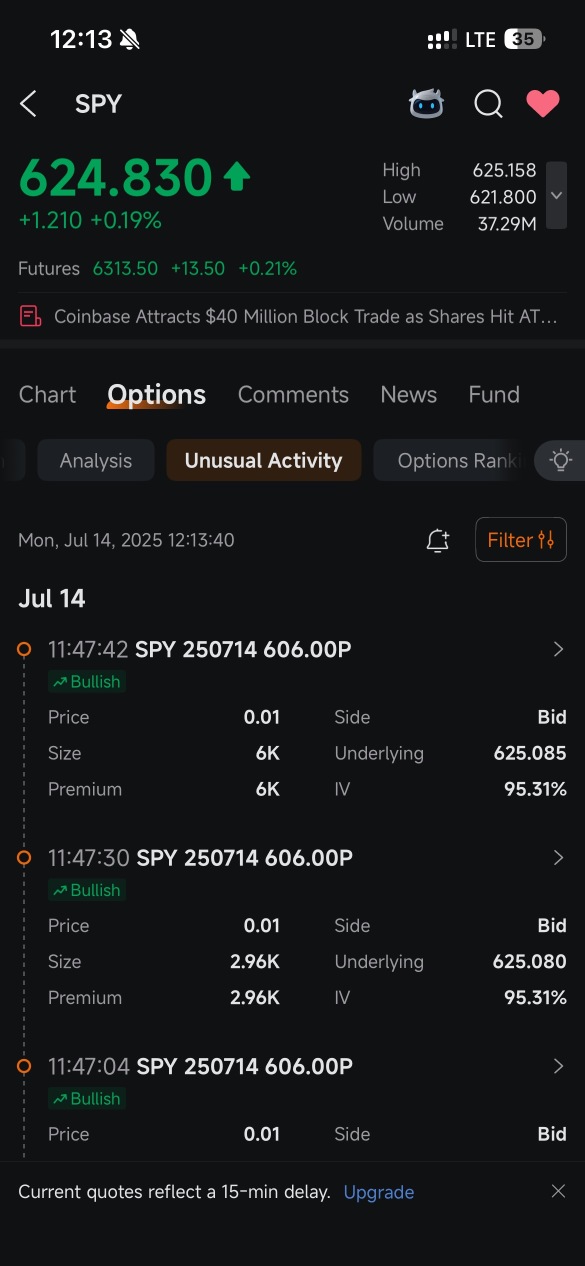This screenshot has width=585, height=1266.
Task: Open the Filter button
Action: coord(521,540)
